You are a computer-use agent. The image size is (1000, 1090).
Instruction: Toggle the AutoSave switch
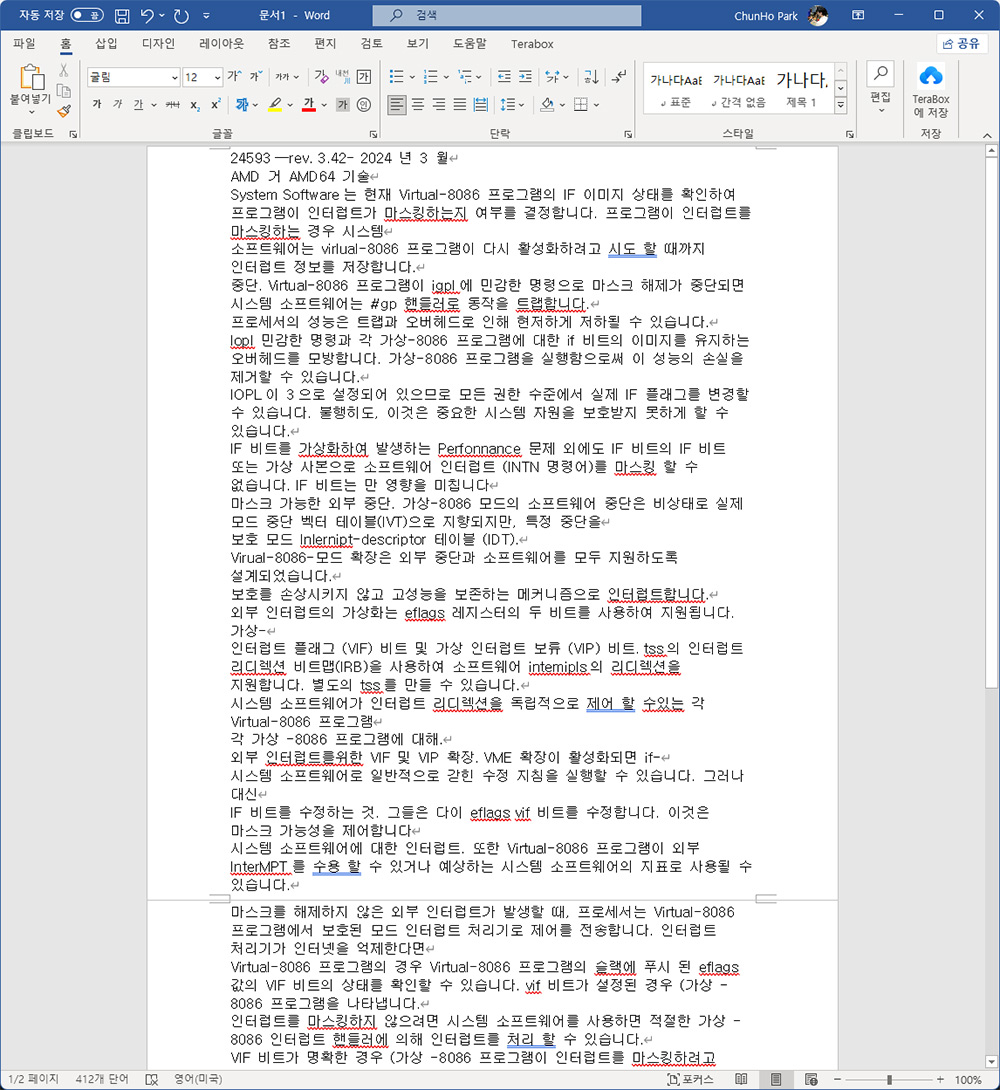pyautogui.click(x=88, y=15)
